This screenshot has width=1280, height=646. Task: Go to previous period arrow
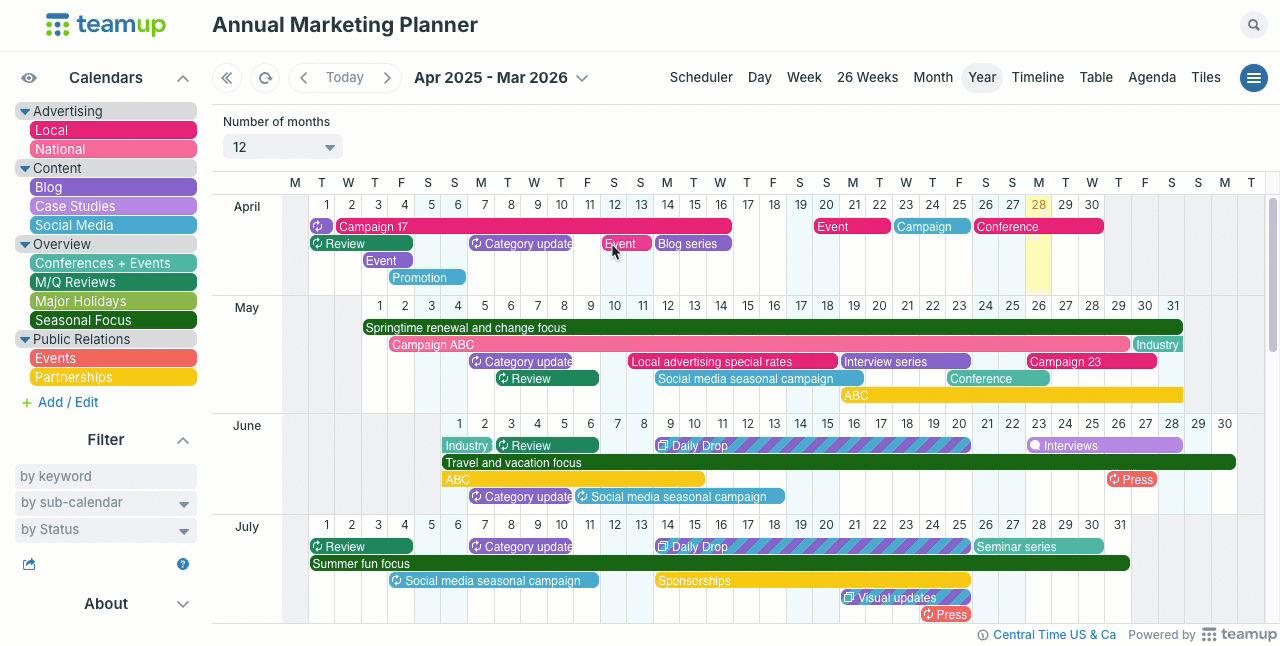304,78
